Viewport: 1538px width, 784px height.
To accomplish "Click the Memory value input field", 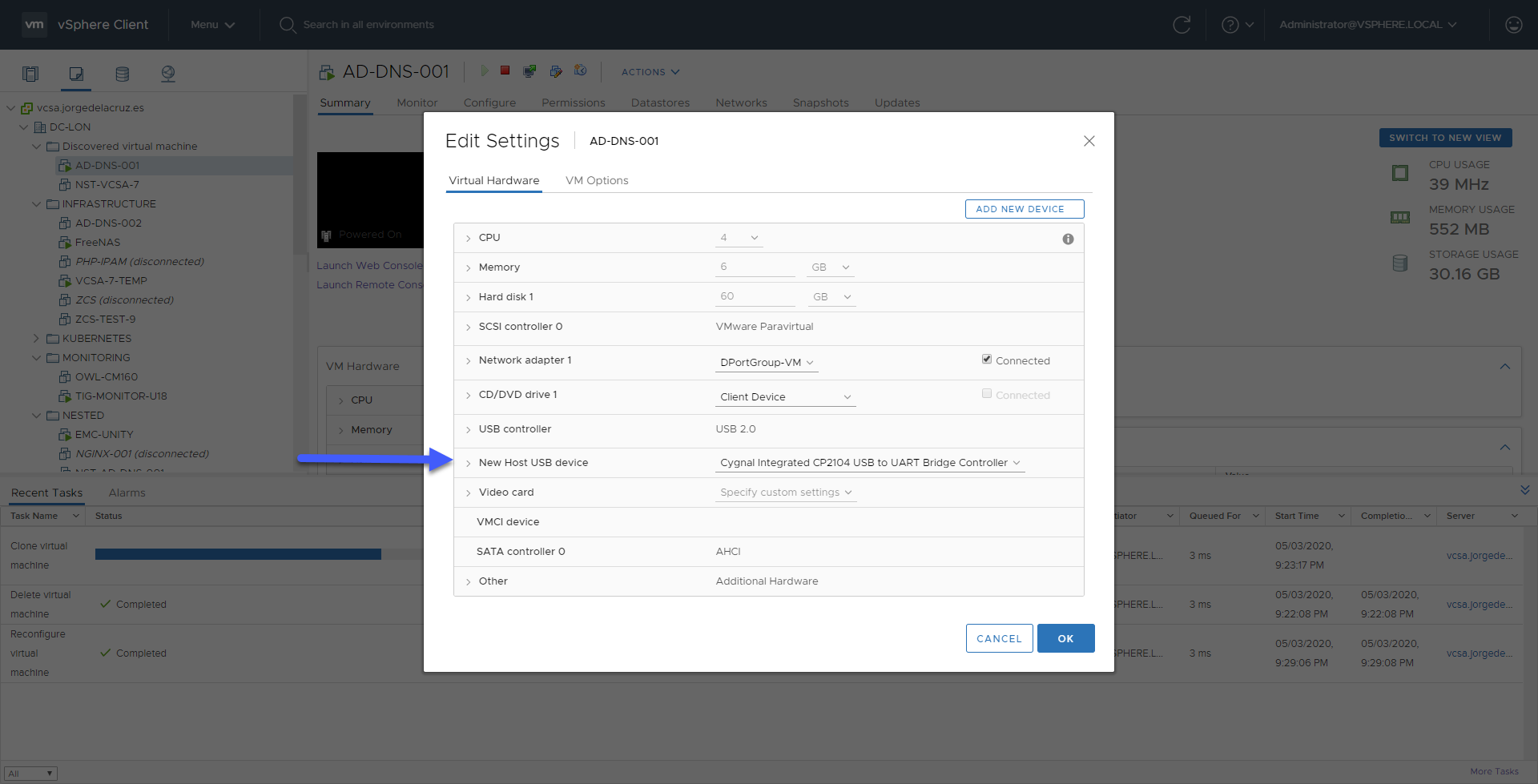I will click(755, 267).
